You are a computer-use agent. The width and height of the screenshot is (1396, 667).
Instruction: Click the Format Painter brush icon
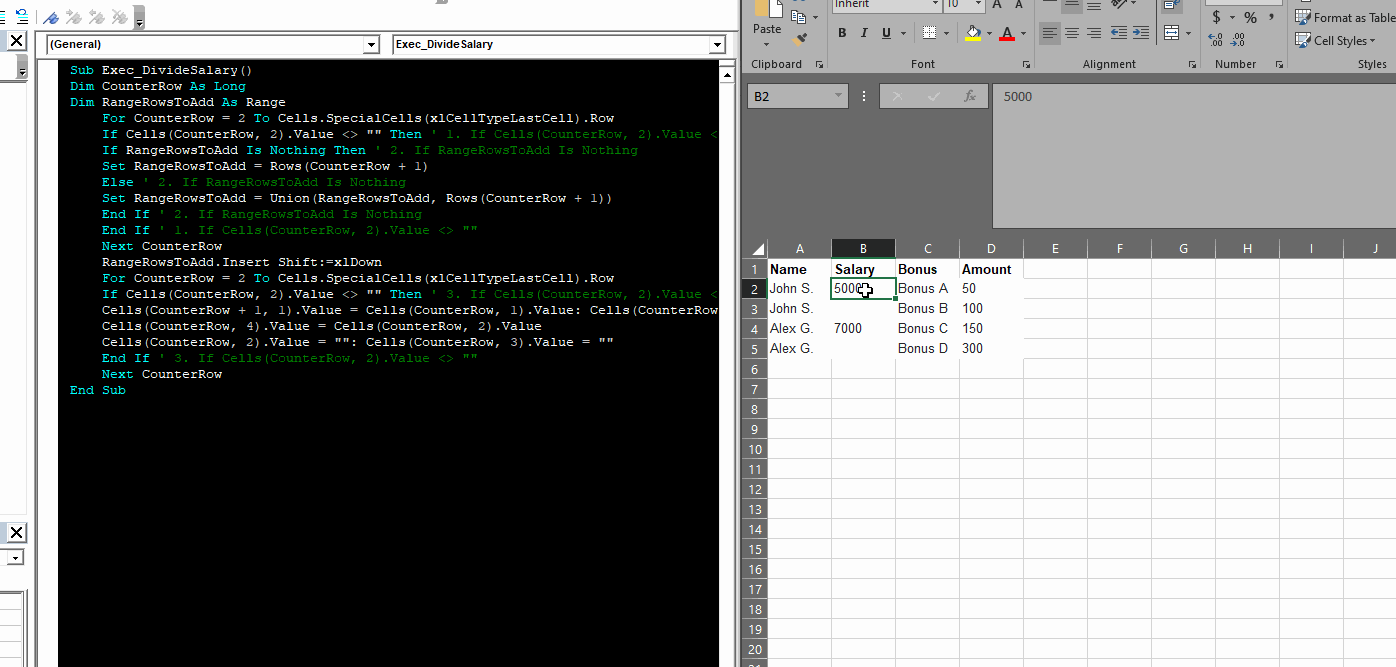pos(798,39)
